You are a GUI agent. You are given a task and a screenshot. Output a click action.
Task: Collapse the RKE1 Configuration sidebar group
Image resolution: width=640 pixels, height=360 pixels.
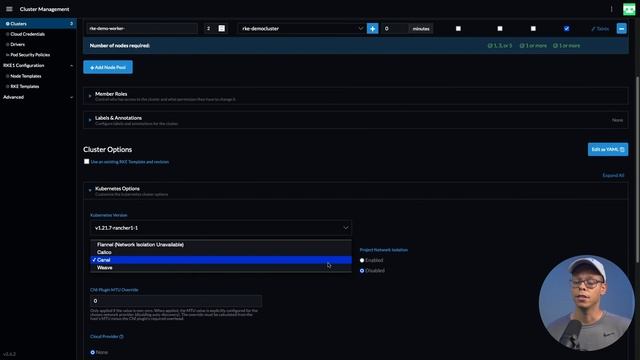pyautogui.click(x=72, y=65)
